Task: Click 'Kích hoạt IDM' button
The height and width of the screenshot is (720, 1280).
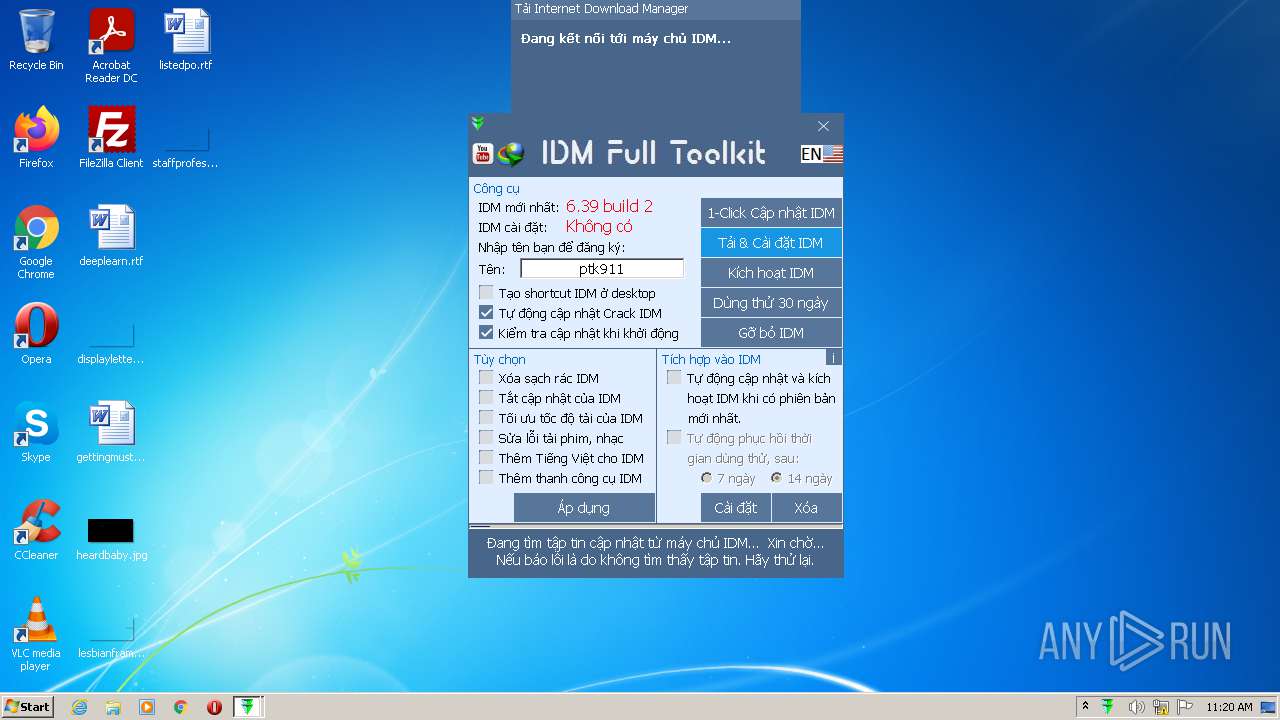Action: click(x=771, y=273)
